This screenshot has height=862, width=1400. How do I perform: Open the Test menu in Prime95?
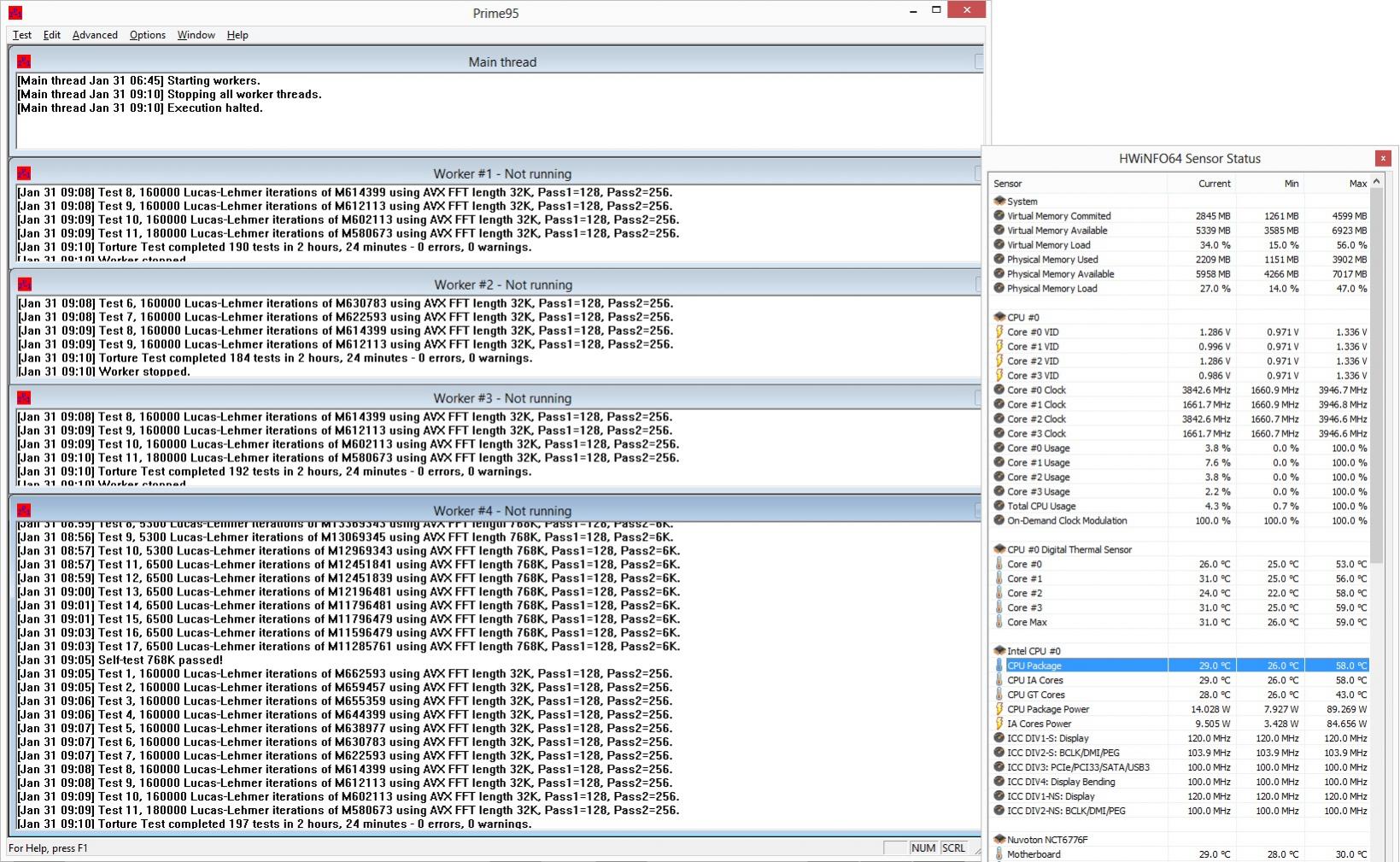coord(22,35)
